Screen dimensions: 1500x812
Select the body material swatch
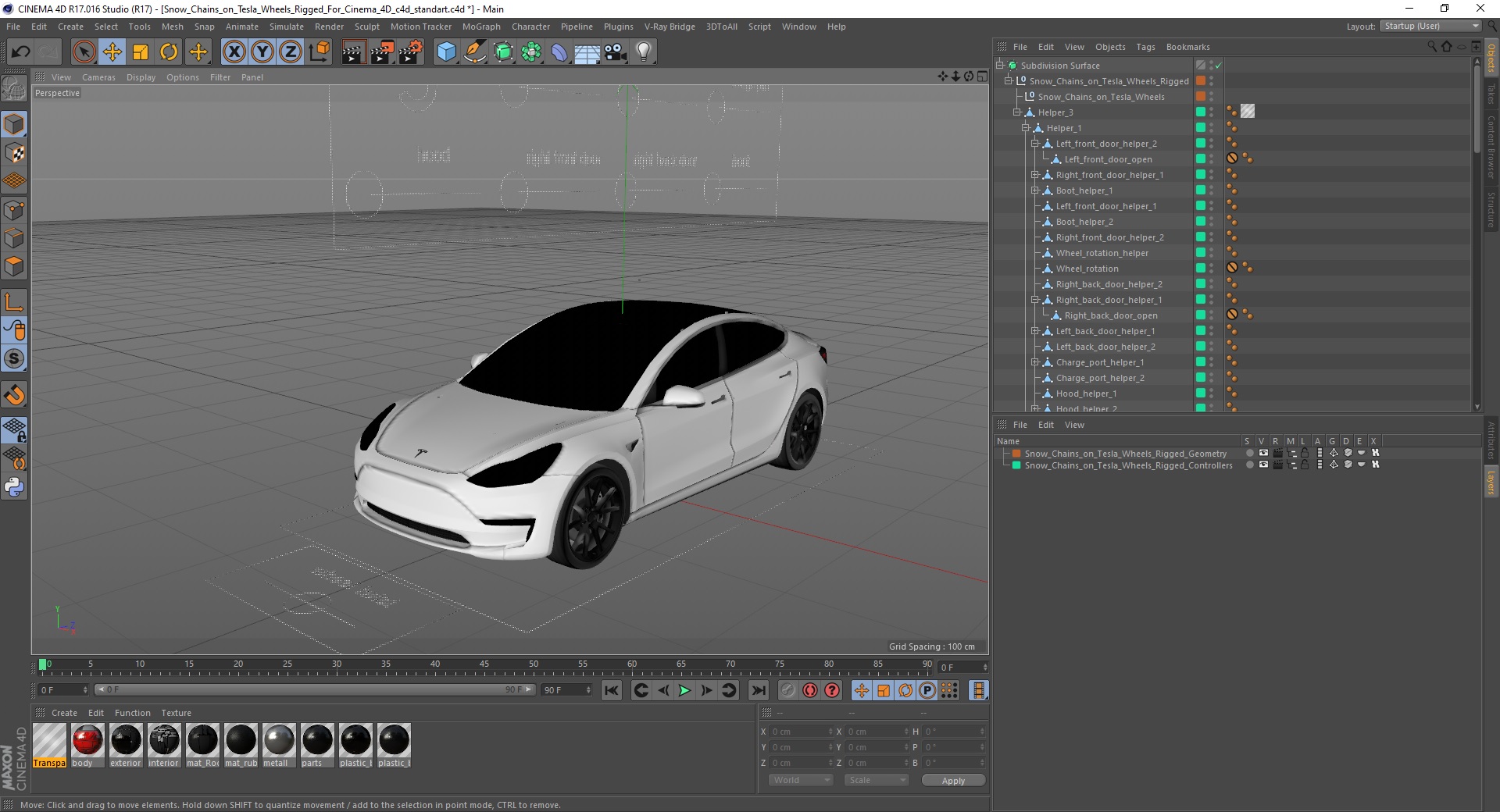[87, 745]
